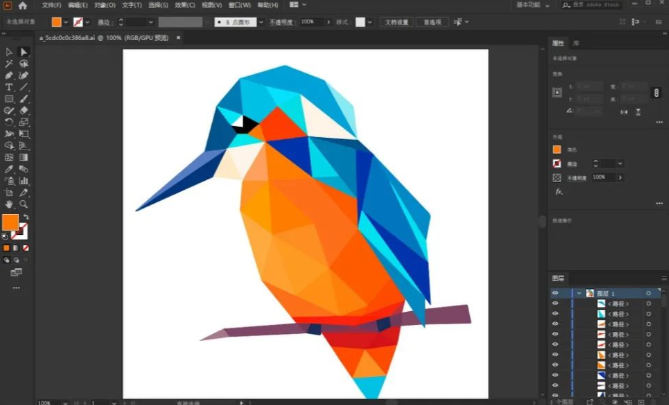Collapse the 图层 1 layer tree
This screenshot has width=669, height=405.
pyautogui.click(x=578, y=293)
